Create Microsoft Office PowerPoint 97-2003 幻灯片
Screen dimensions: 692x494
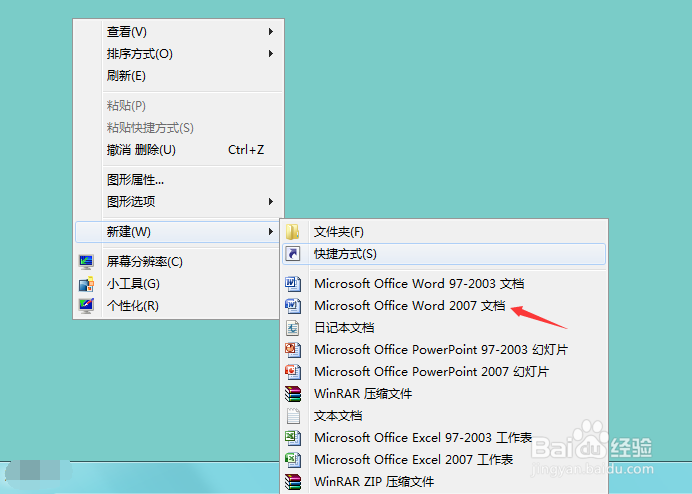[x=444, y=350]
